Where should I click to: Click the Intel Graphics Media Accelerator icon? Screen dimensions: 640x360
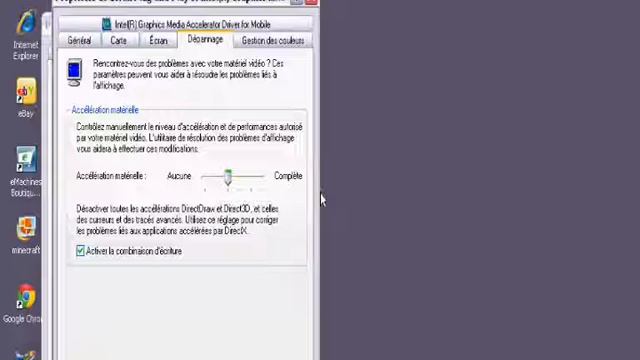(107, 24)
